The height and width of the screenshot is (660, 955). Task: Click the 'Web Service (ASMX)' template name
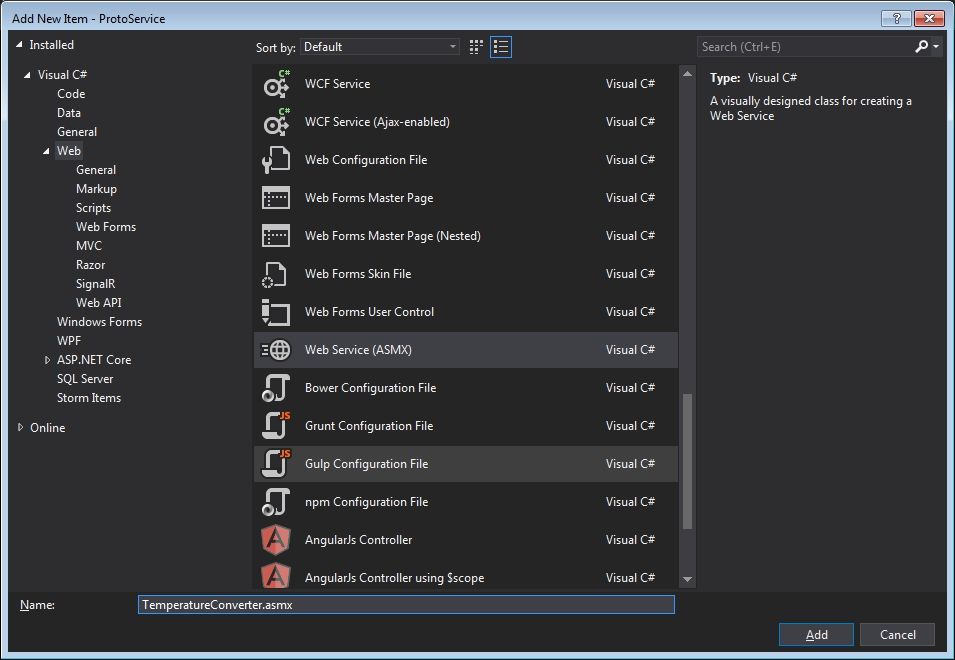tap(358, 350)
